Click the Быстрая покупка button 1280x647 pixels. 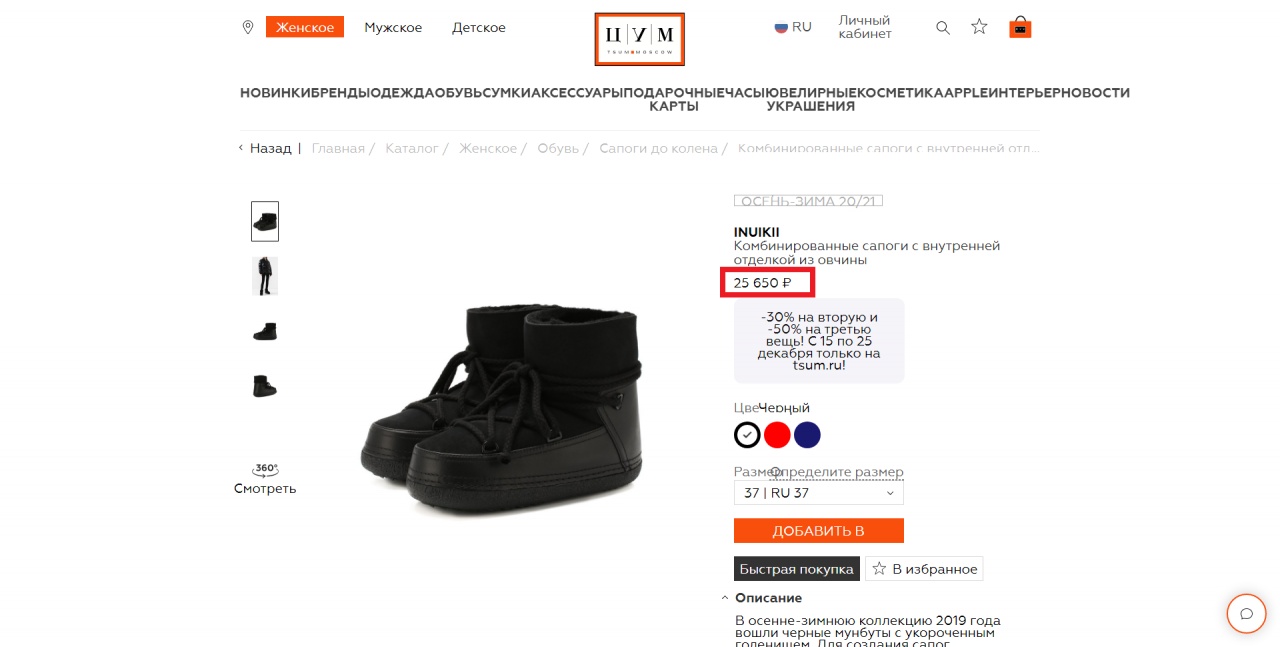[797, 569]
